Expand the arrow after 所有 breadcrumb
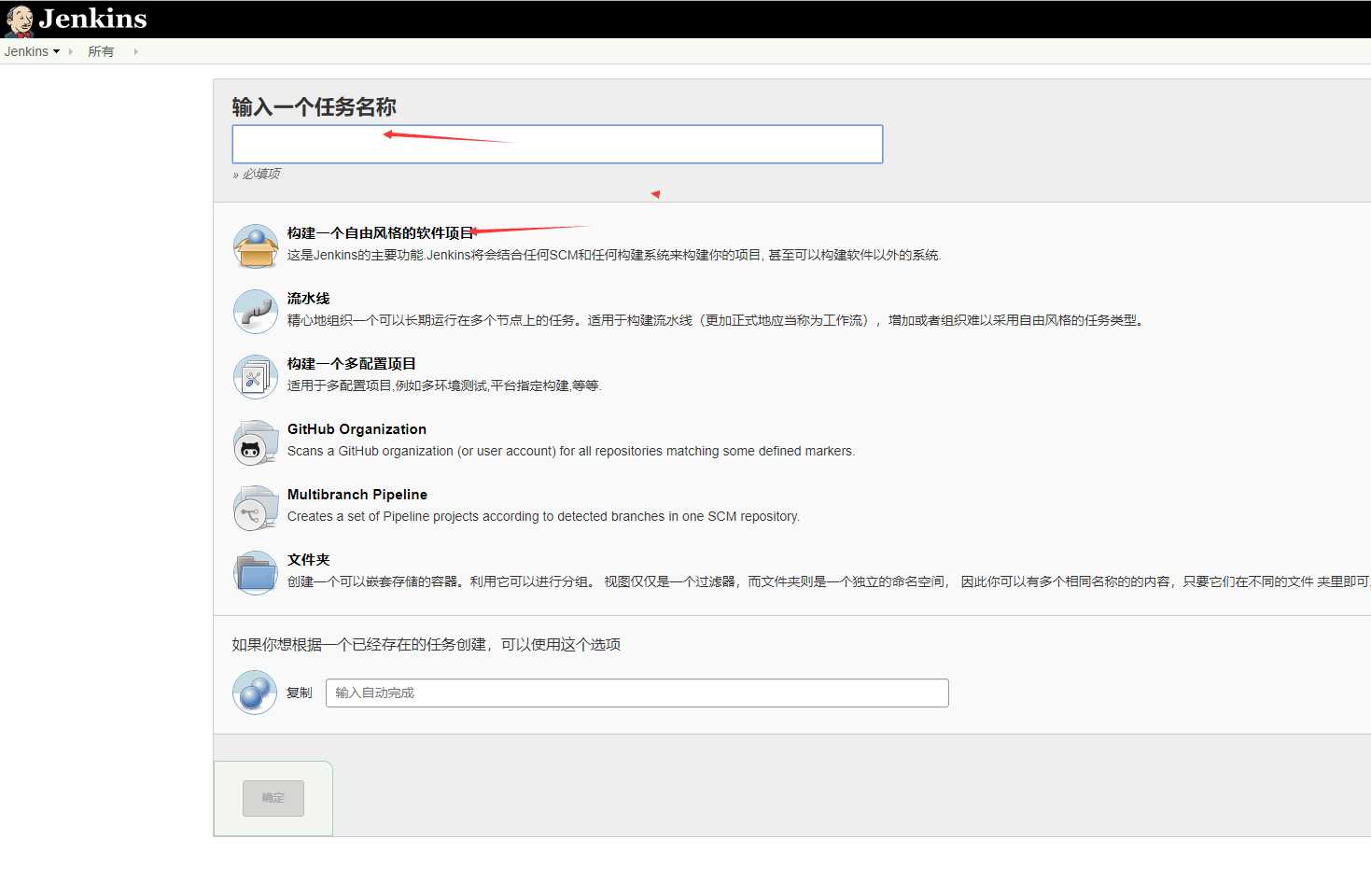The image size is (1371, 896). pyautogui.click(x=136, y=51)
